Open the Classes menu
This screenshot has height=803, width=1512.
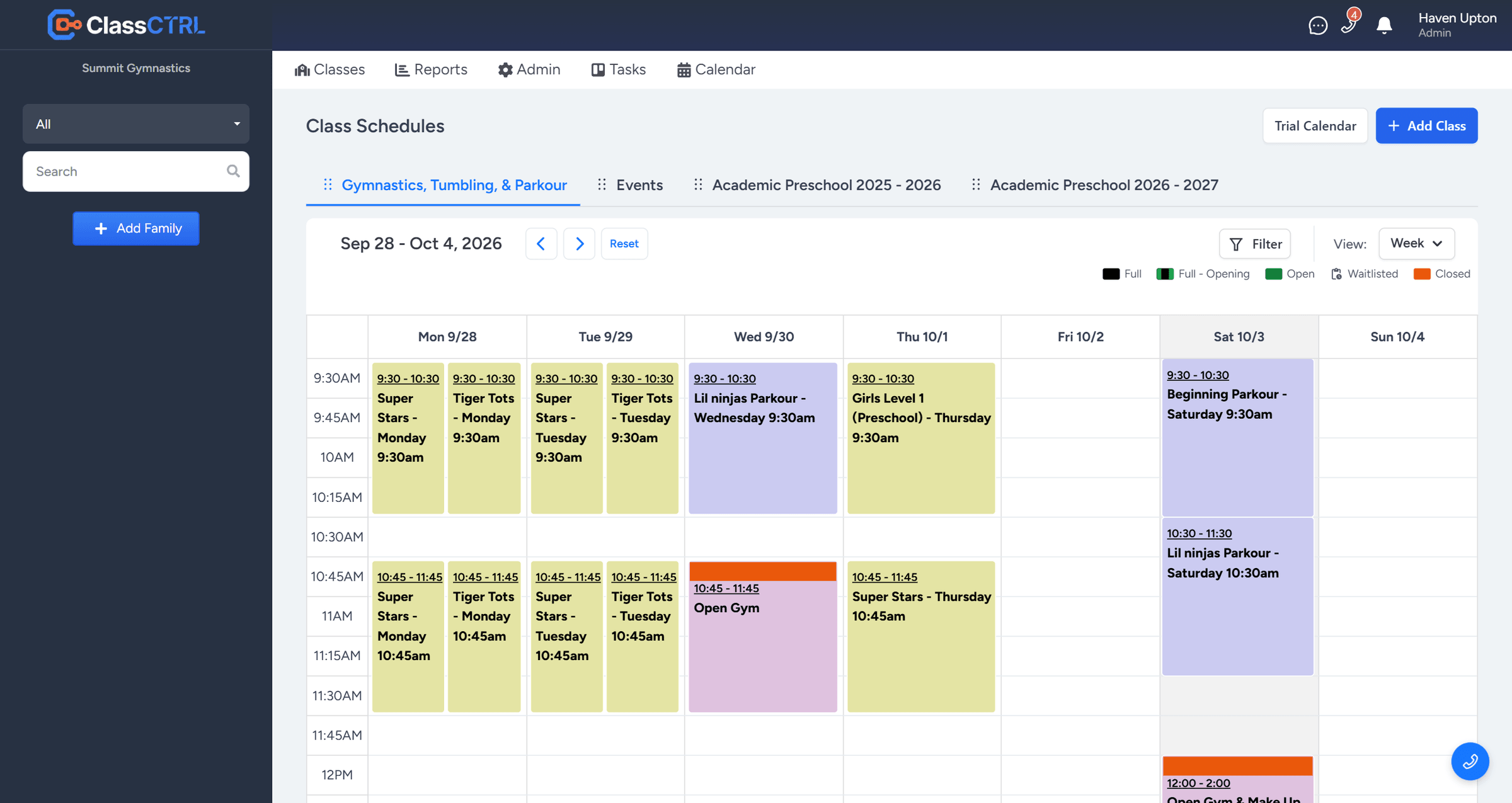[x=329, y=69]
